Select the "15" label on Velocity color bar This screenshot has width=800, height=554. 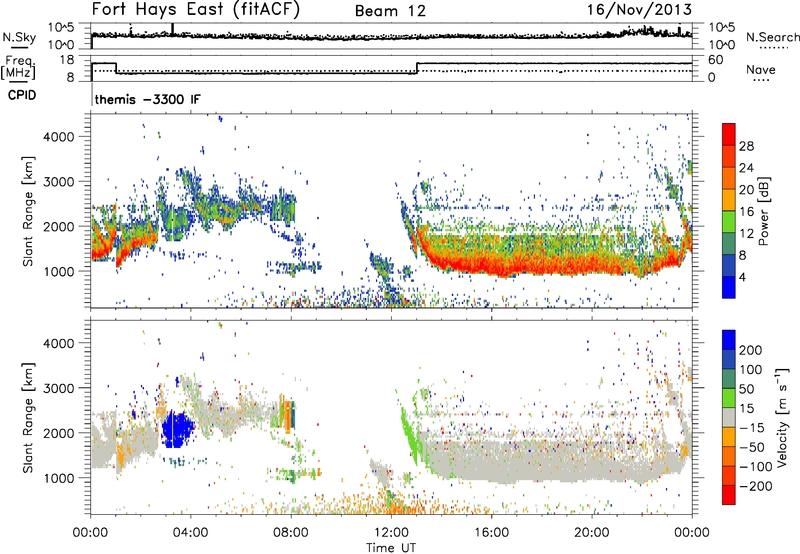[x=746, y=409]
